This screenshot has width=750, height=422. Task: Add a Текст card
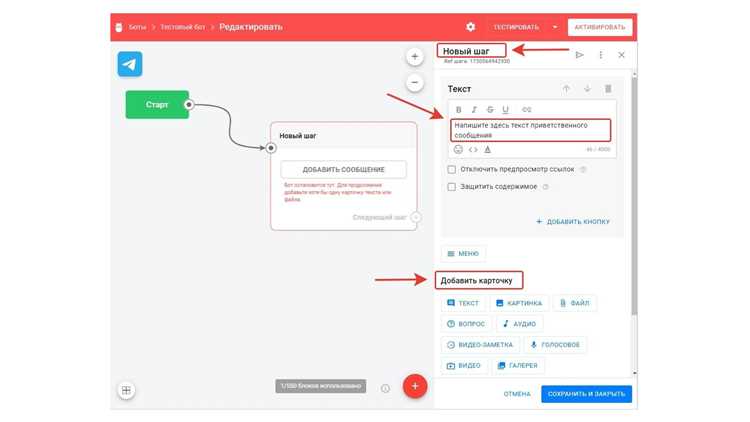tap(463, 303)
